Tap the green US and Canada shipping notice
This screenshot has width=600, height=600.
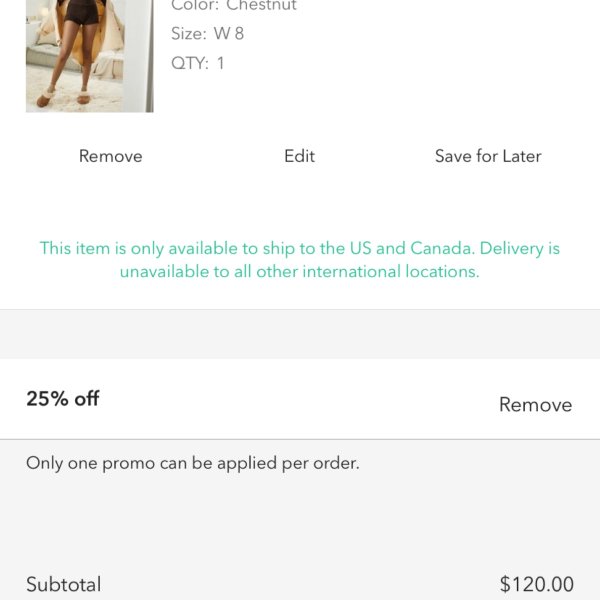pyautogui.click(x=300, y=260)
